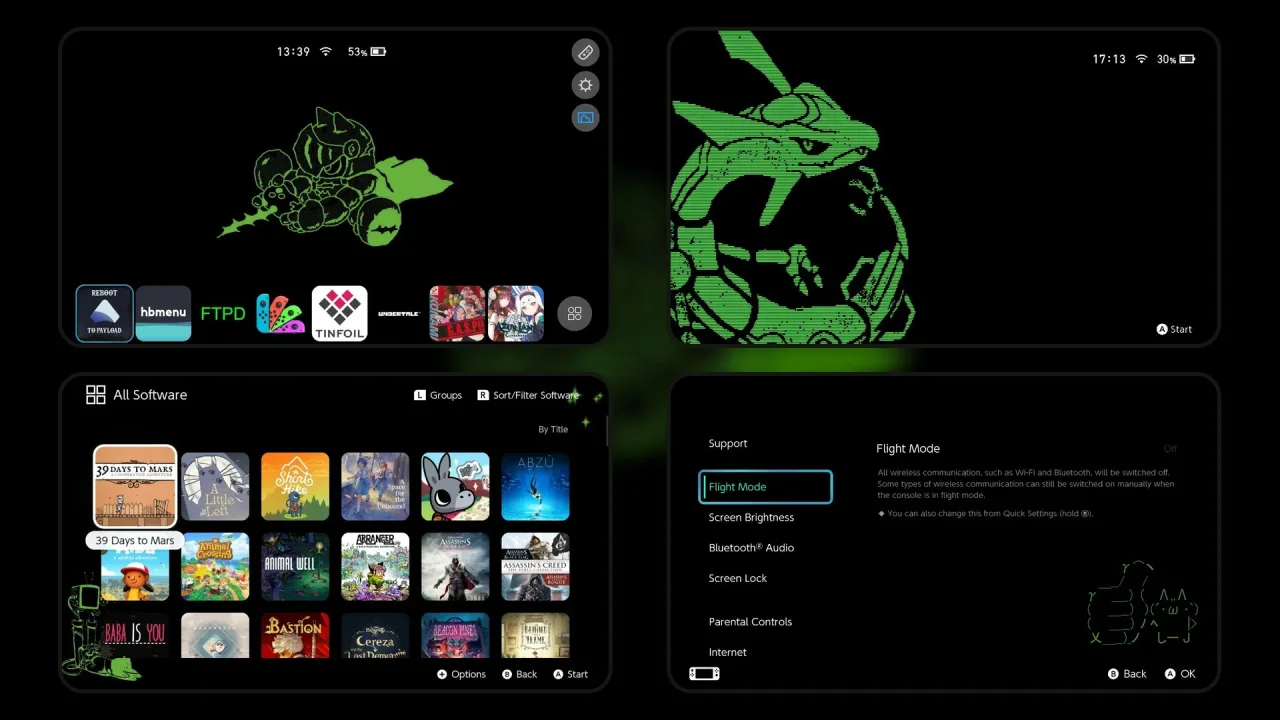Image resolution: width=1280 pixels, height=720 pixels.
Task: Open the gear settings button on home
Action: (586, 85)
